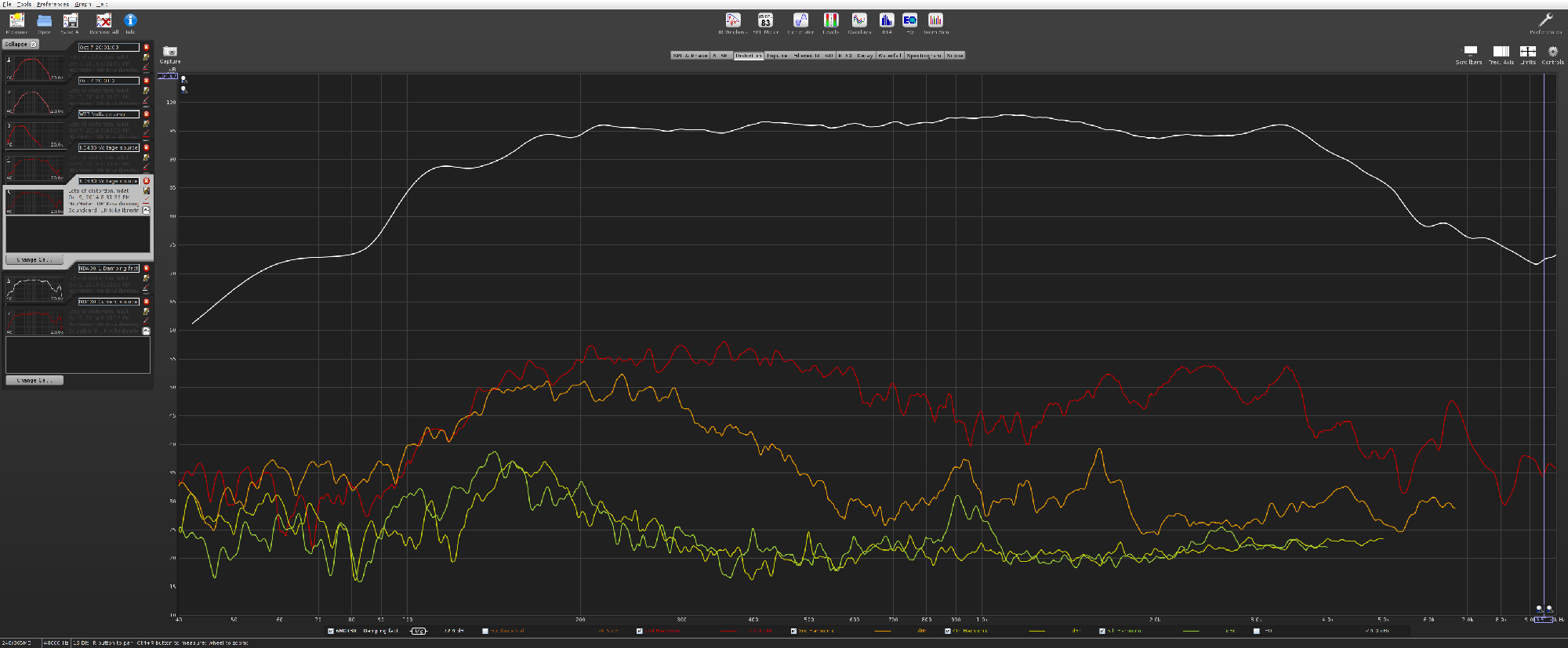Collapse the measurements panel
This screenshot has height=648, width=1568.
(21, 44)
